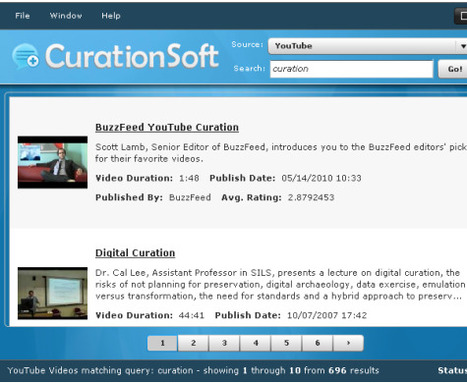Click the video duration 1:48

click(189, 178)
